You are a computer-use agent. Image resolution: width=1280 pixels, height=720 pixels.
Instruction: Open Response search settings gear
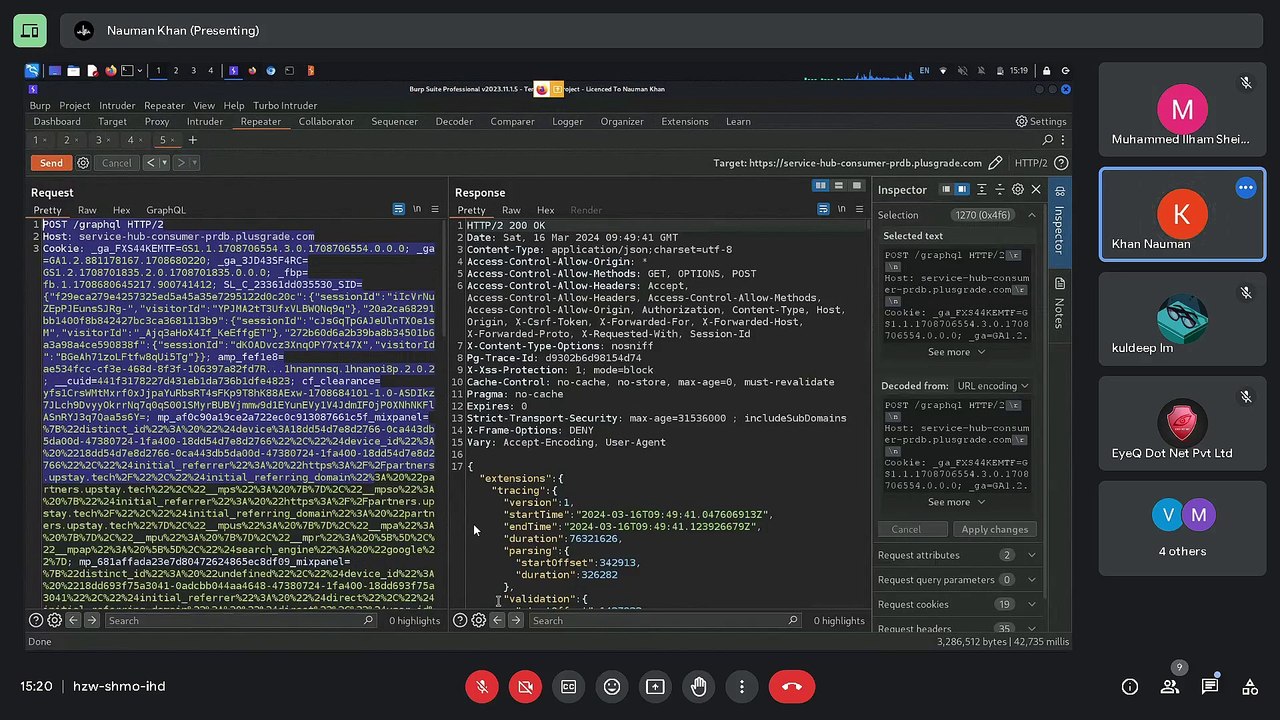(479, 620)
